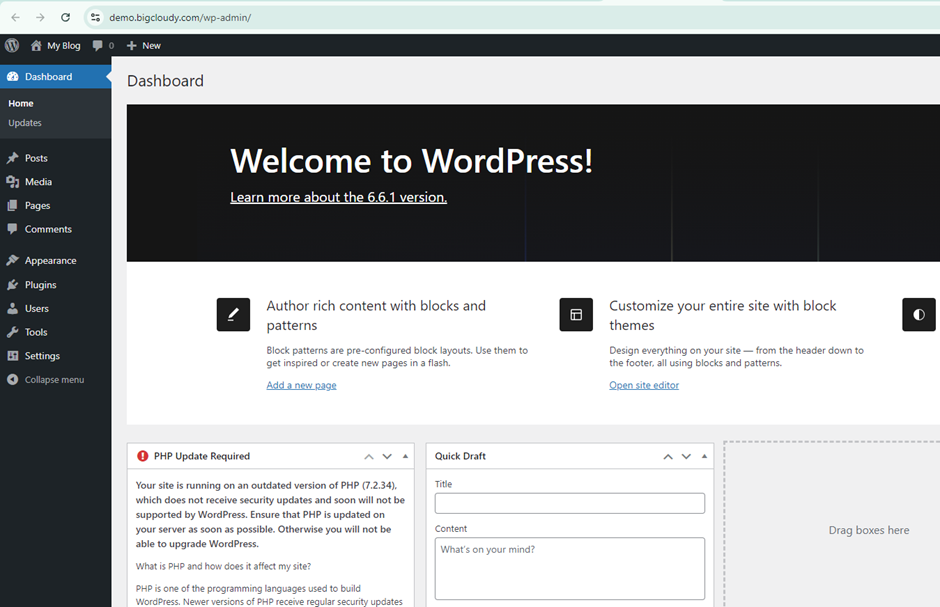Open Posts via the pin icon
The height and width of the screenshot is (607, 940).
(14, 157)
